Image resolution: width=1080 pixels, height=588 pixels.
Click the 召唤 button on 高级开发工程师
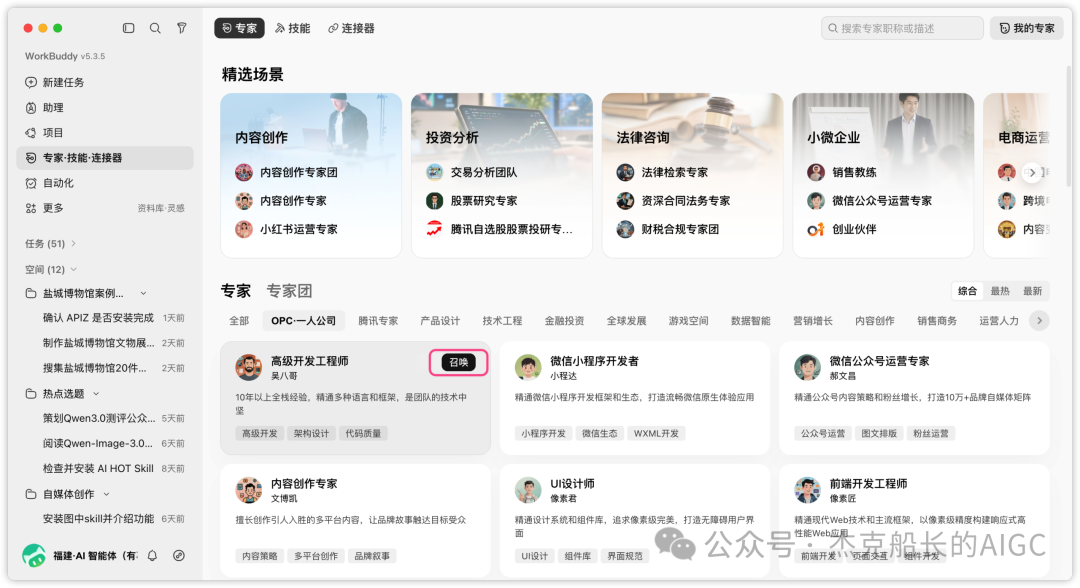pyautogui.click(x=459, y=362)
